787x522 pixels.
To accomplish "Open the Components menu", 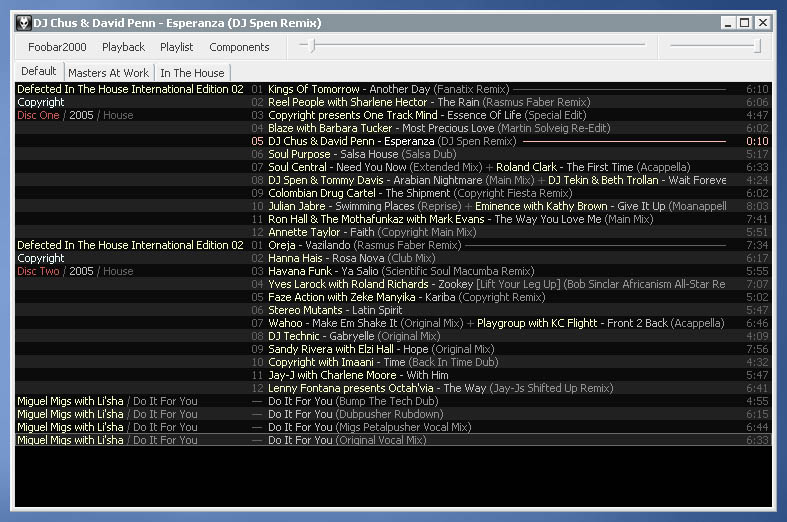I will [239, 47].
